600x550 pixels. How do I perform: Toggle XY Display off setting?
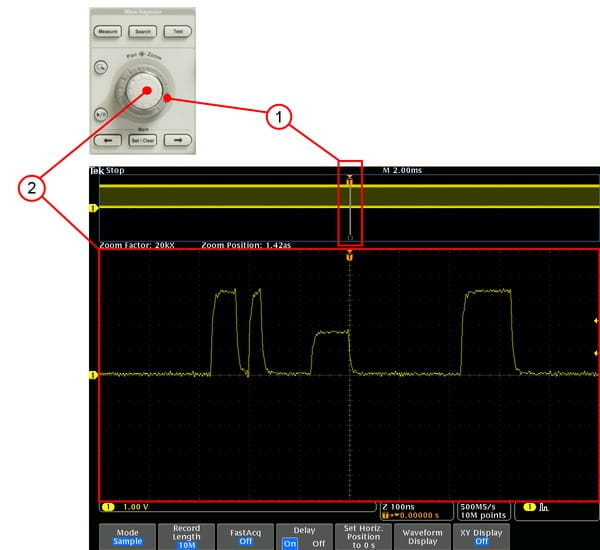[x=481, y=537]
